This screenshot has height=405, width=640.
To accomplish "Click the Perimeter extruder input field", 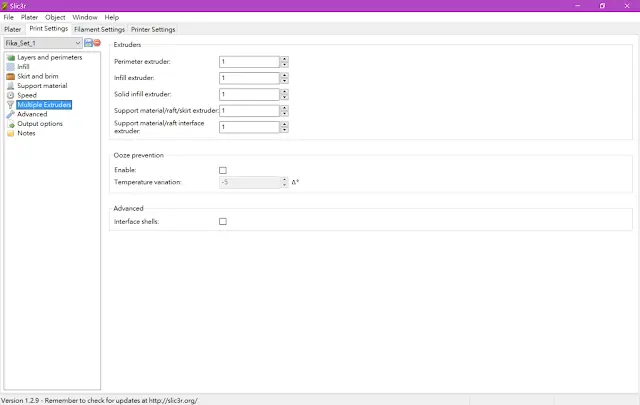I will (x=249, y=62).
